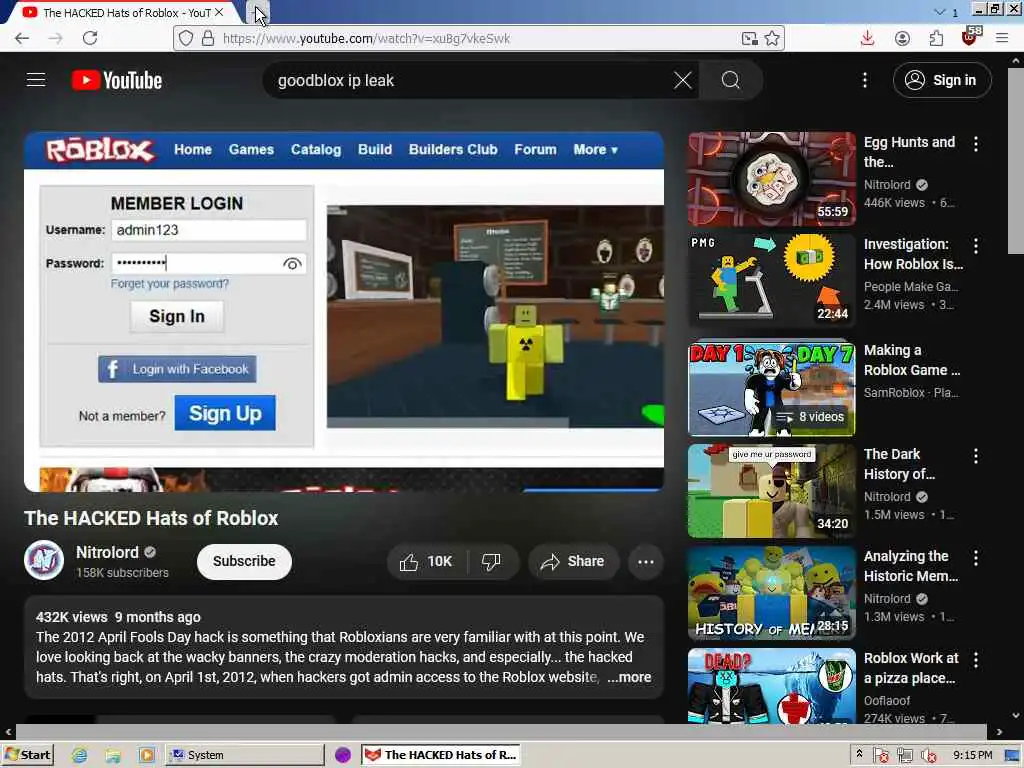1024x768 pixels.
Task: Open the Windows Start menu
Action: (27, 755)
